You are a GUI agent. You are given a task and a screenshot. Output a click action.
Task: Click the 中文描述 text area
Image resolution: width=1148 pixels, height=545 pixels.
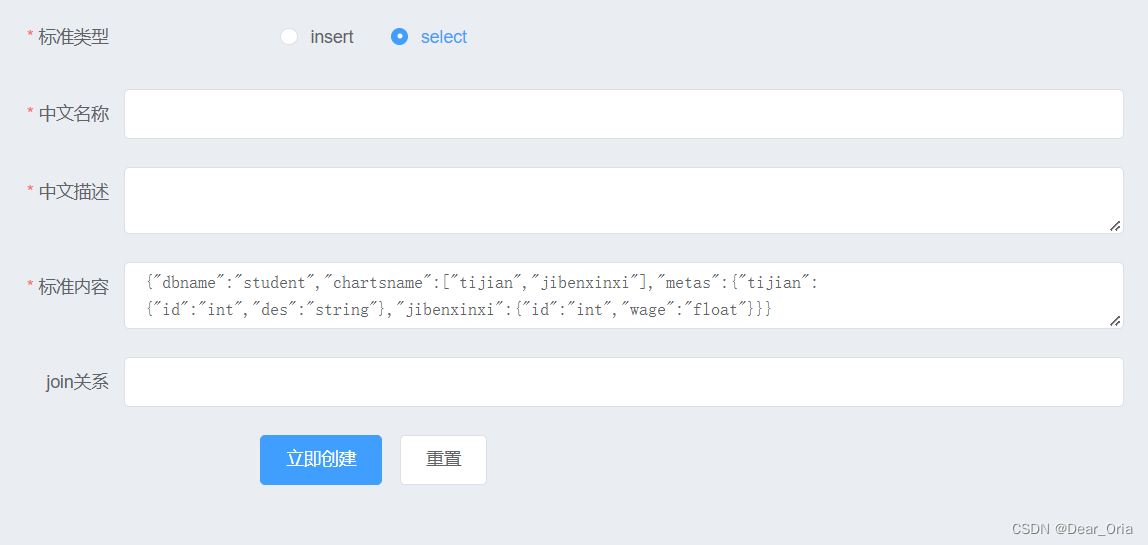[624, 201]
